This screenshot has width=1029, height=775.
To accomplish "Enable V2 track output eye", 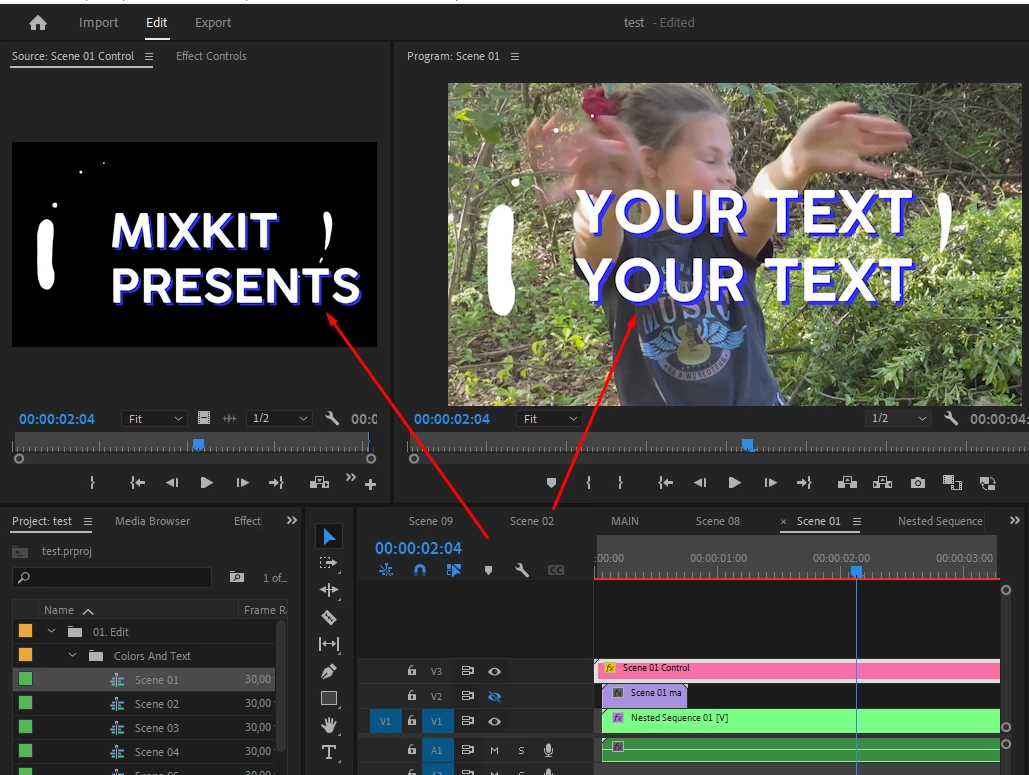I will 494,696.
